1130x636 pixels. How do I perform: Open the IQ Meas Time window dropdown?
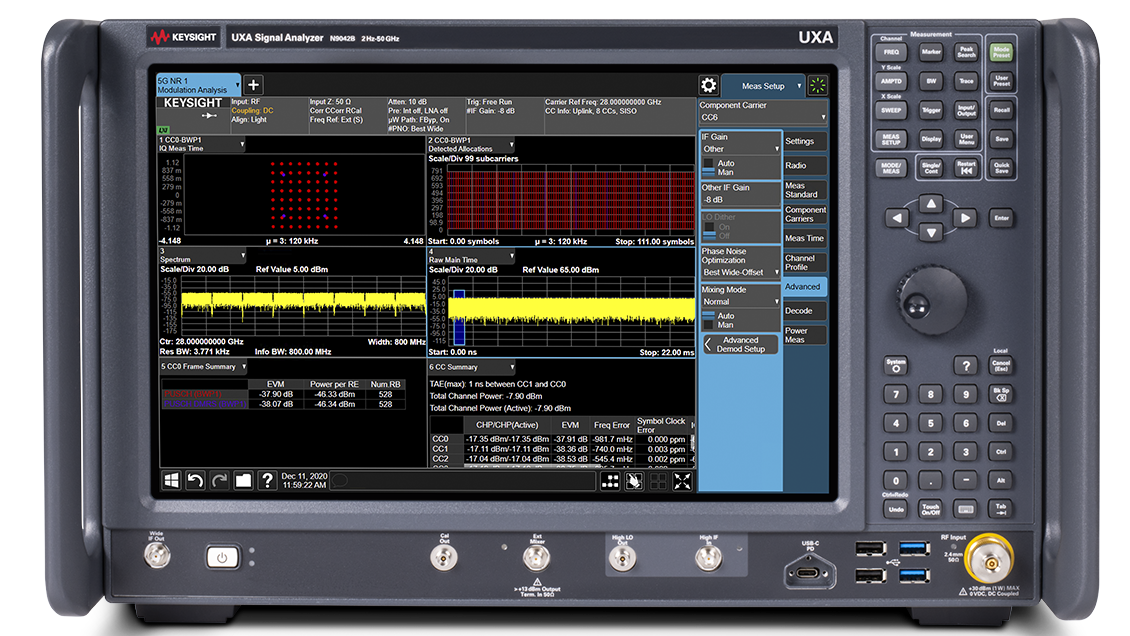pyautogui.click(x=202, y=144)
